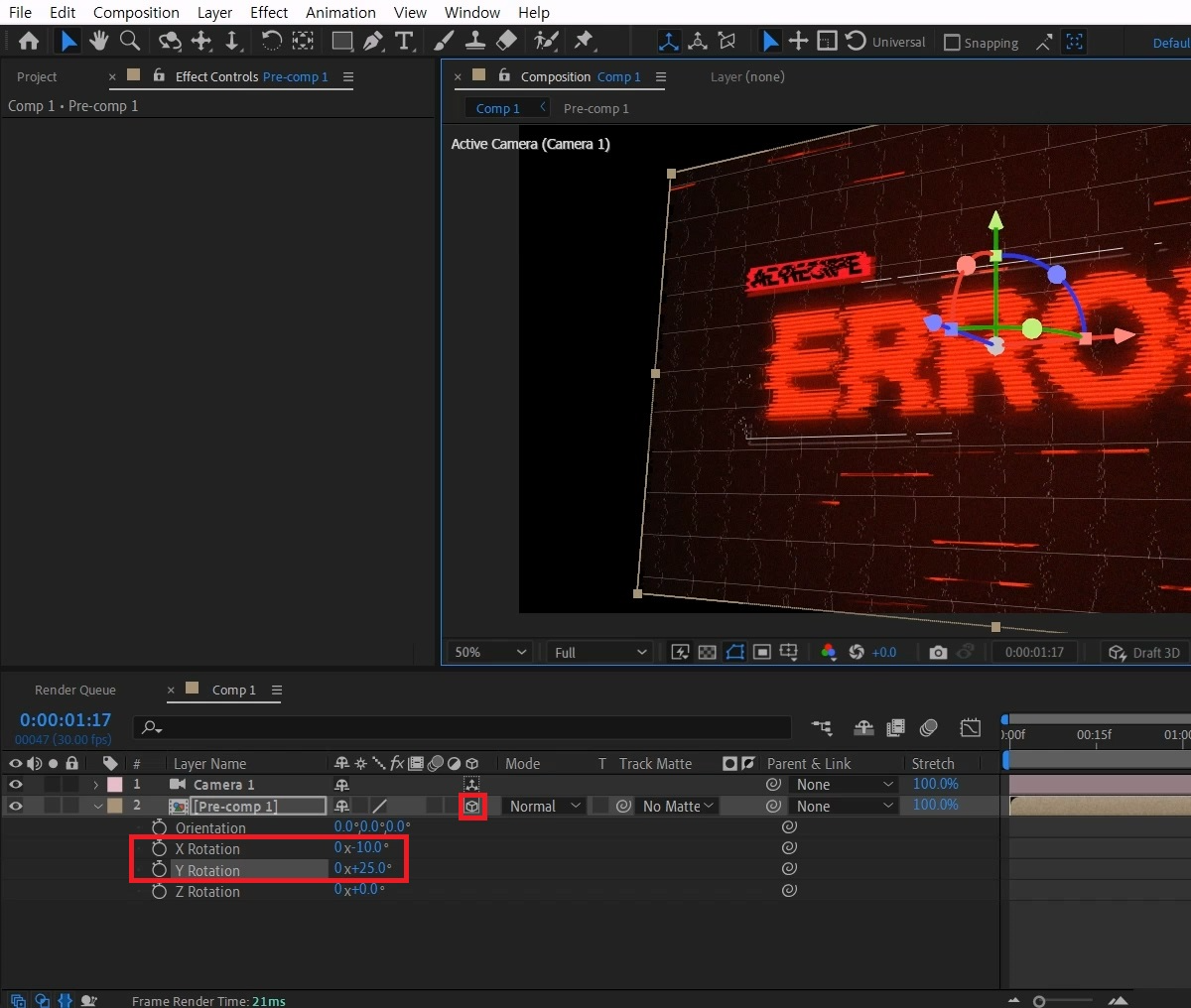The width and height of the screenshot is (1191, 1008).
Task: Open the Graph Editor icon
Action: pyautogui.click(x=971, y=727)
